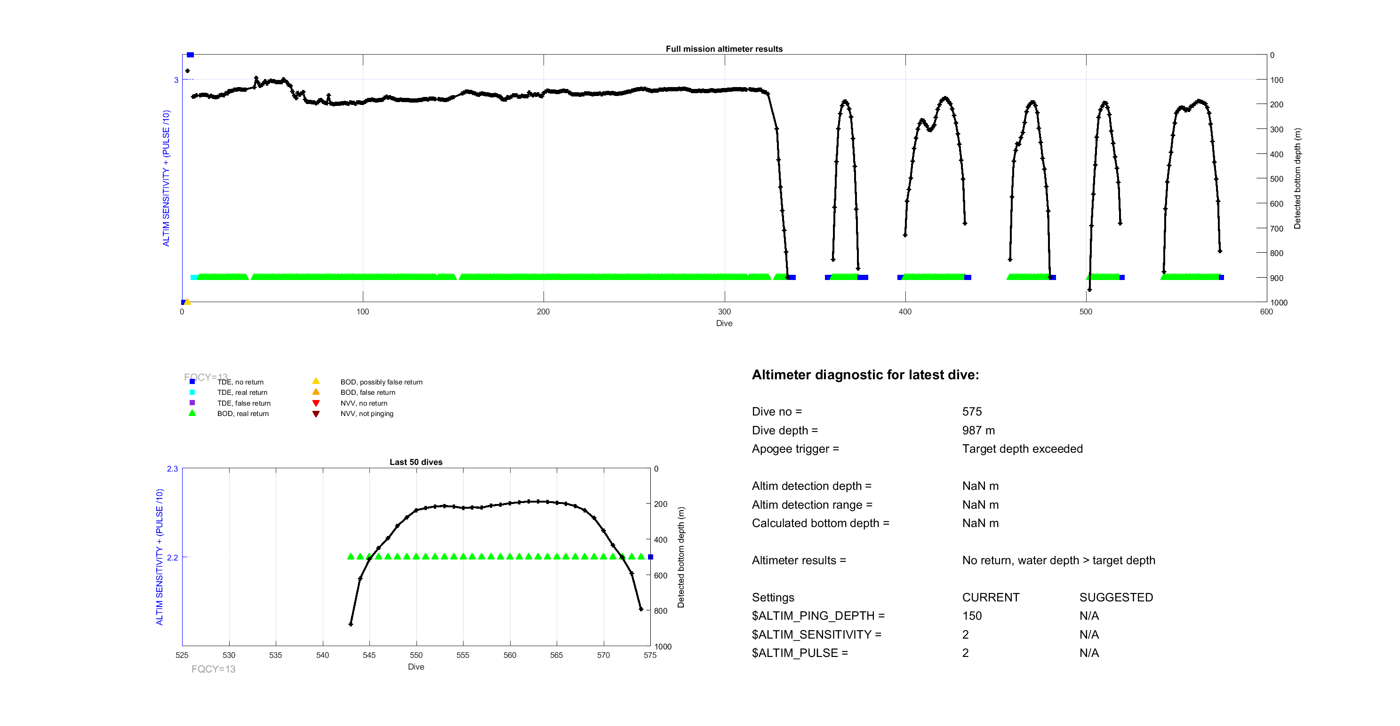Click the N/A suggested value for ALTIM_PULSE

1089,653
